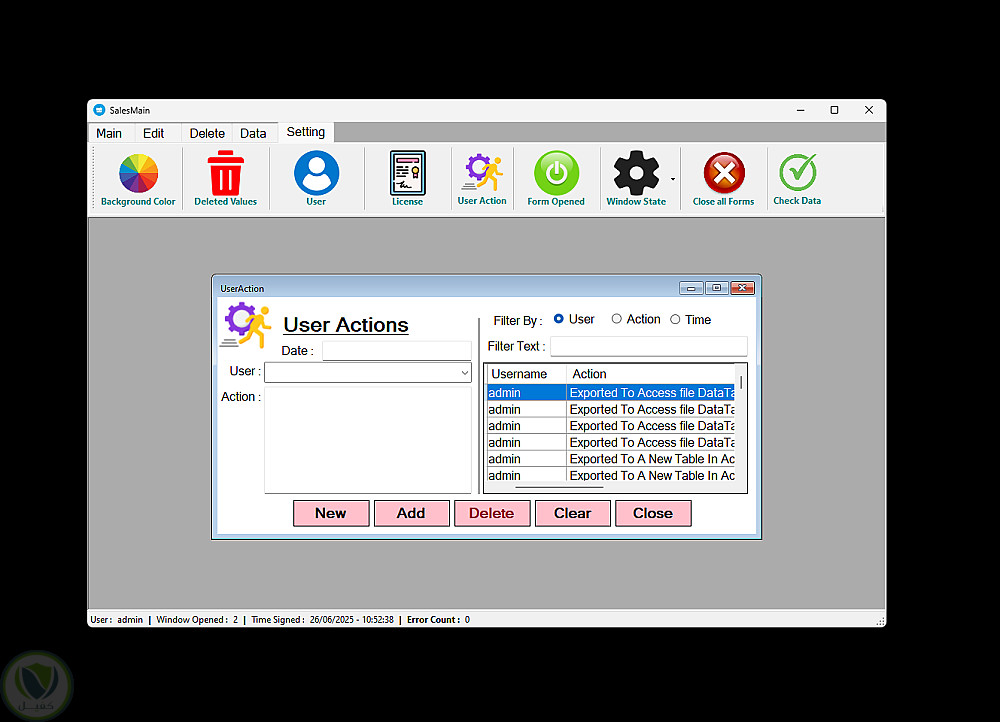1000x722 pixels.
Task: Click the Action text area
Action: (368, 440)
